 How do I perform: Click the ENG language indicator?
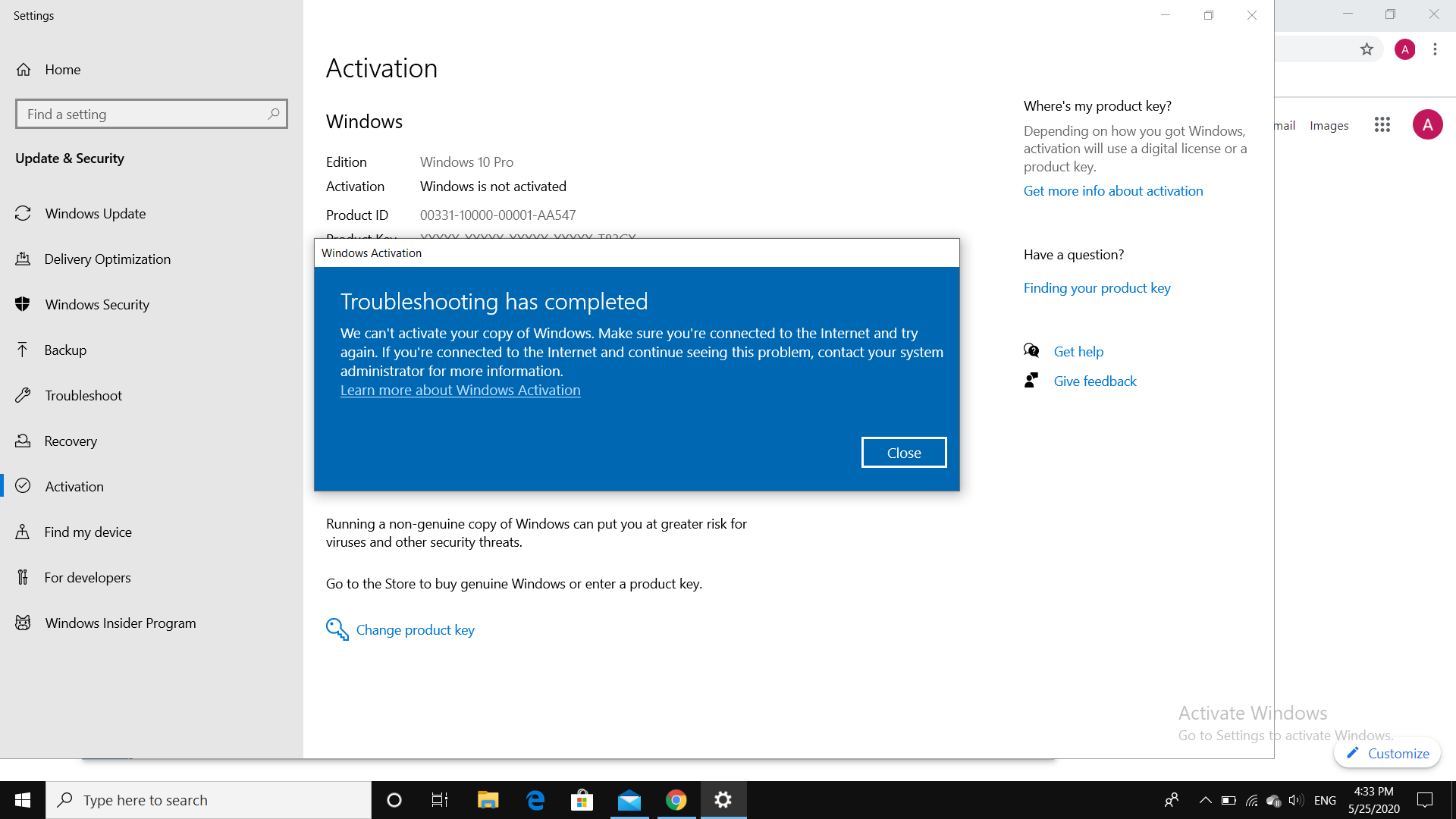click(x=1325, y=800)
